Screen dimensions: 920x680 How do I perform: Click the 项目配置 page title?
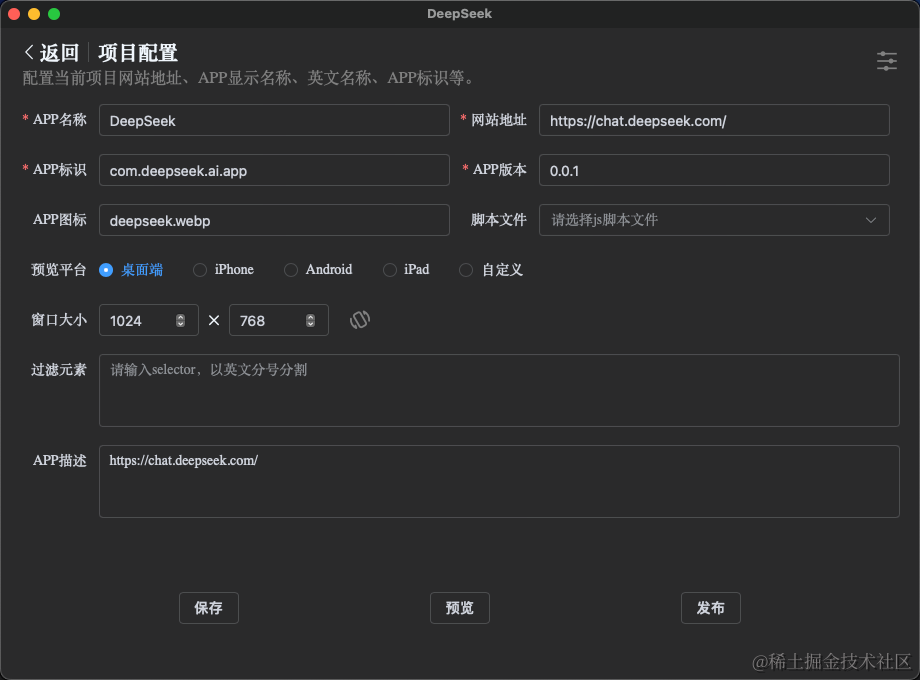138,53
